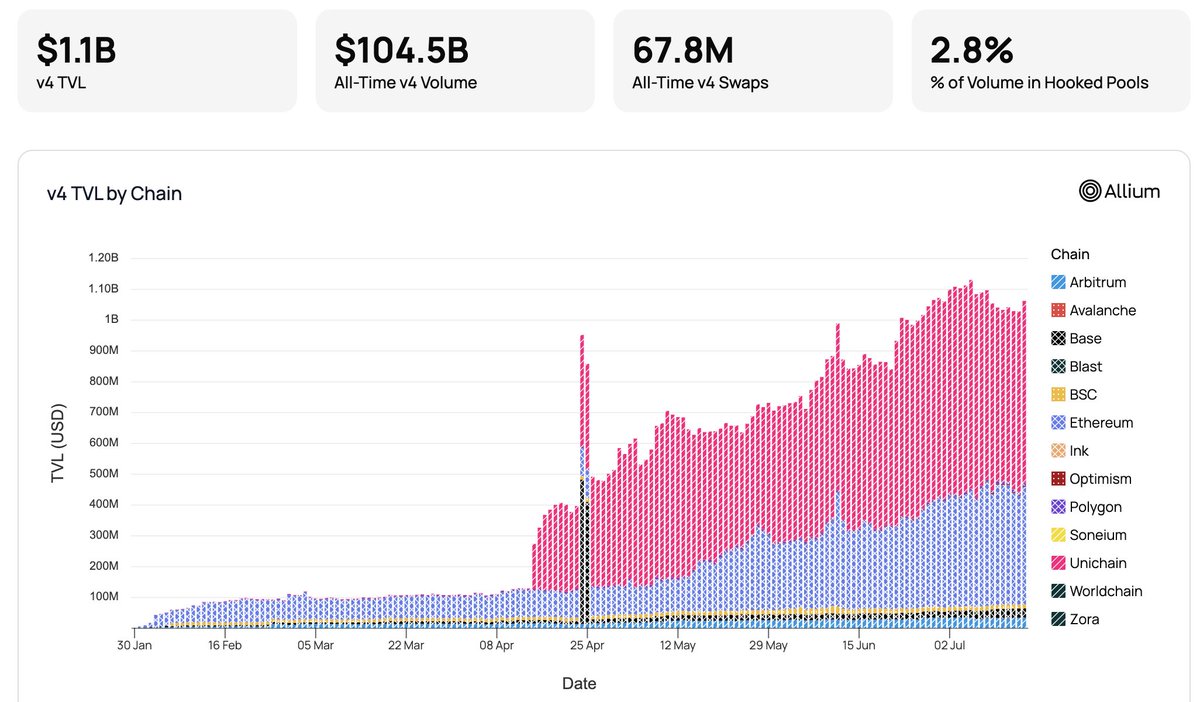Viewport: 1200px width, 702px height.
Task: Click the 05 Mar x-axis date
Action: [315, 645]
